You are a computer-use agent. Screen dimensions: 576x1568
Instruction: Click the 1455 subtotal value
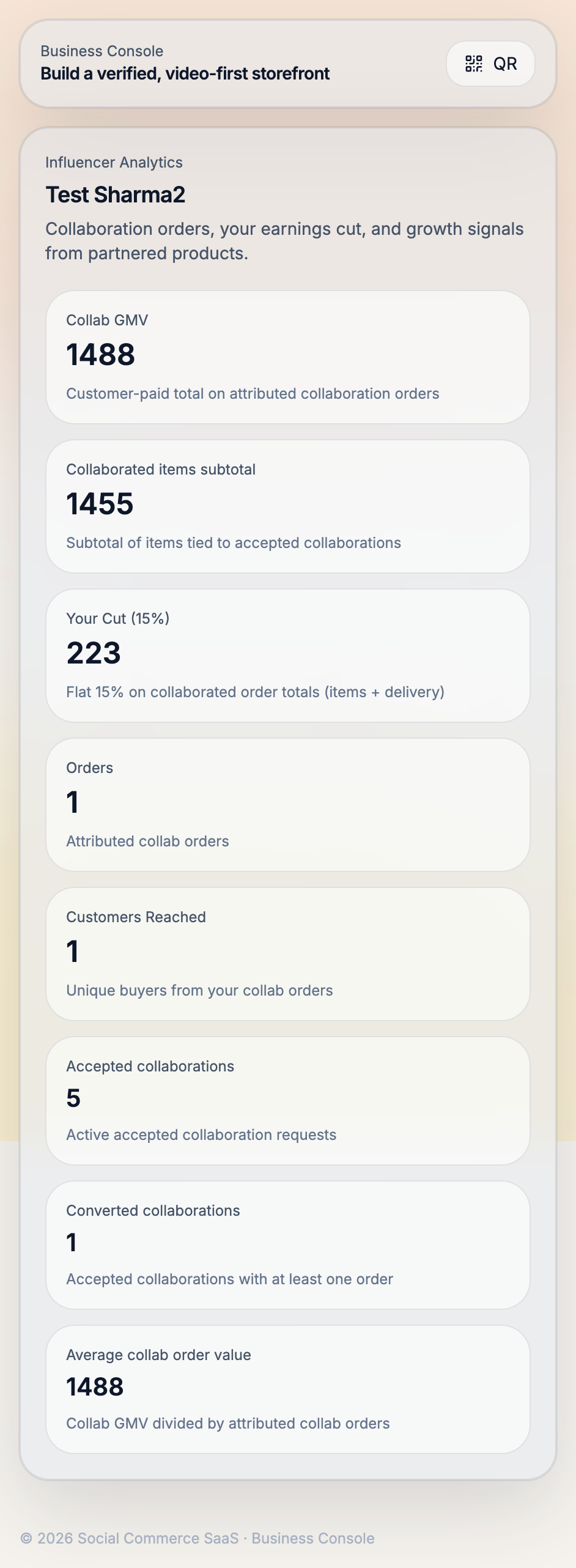(100, 504)
